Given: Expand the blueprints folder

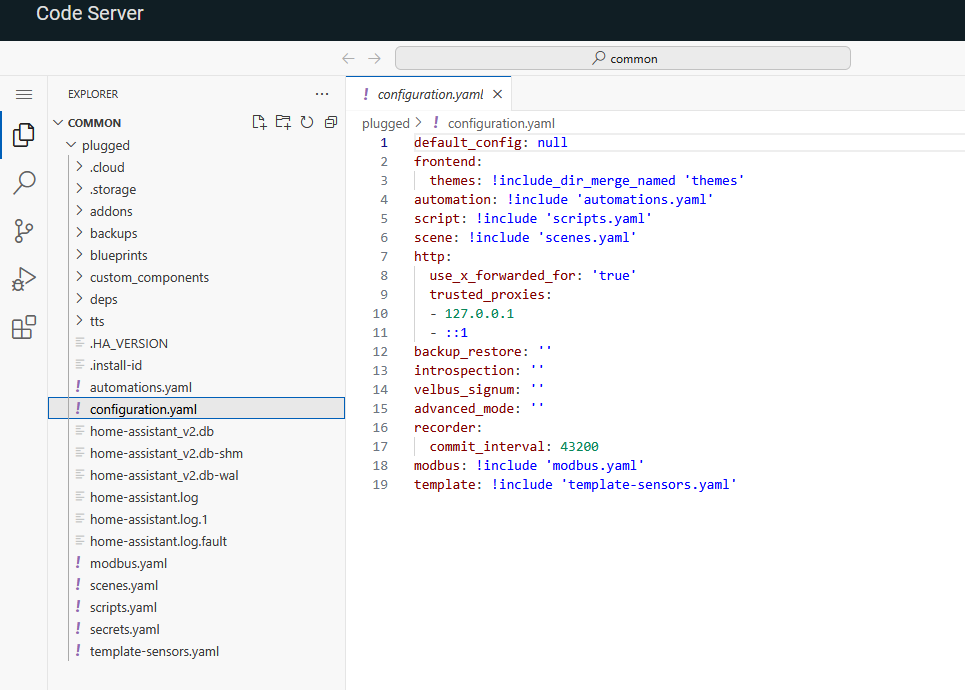Looking at the screenshot, I should tap(118, 255).
